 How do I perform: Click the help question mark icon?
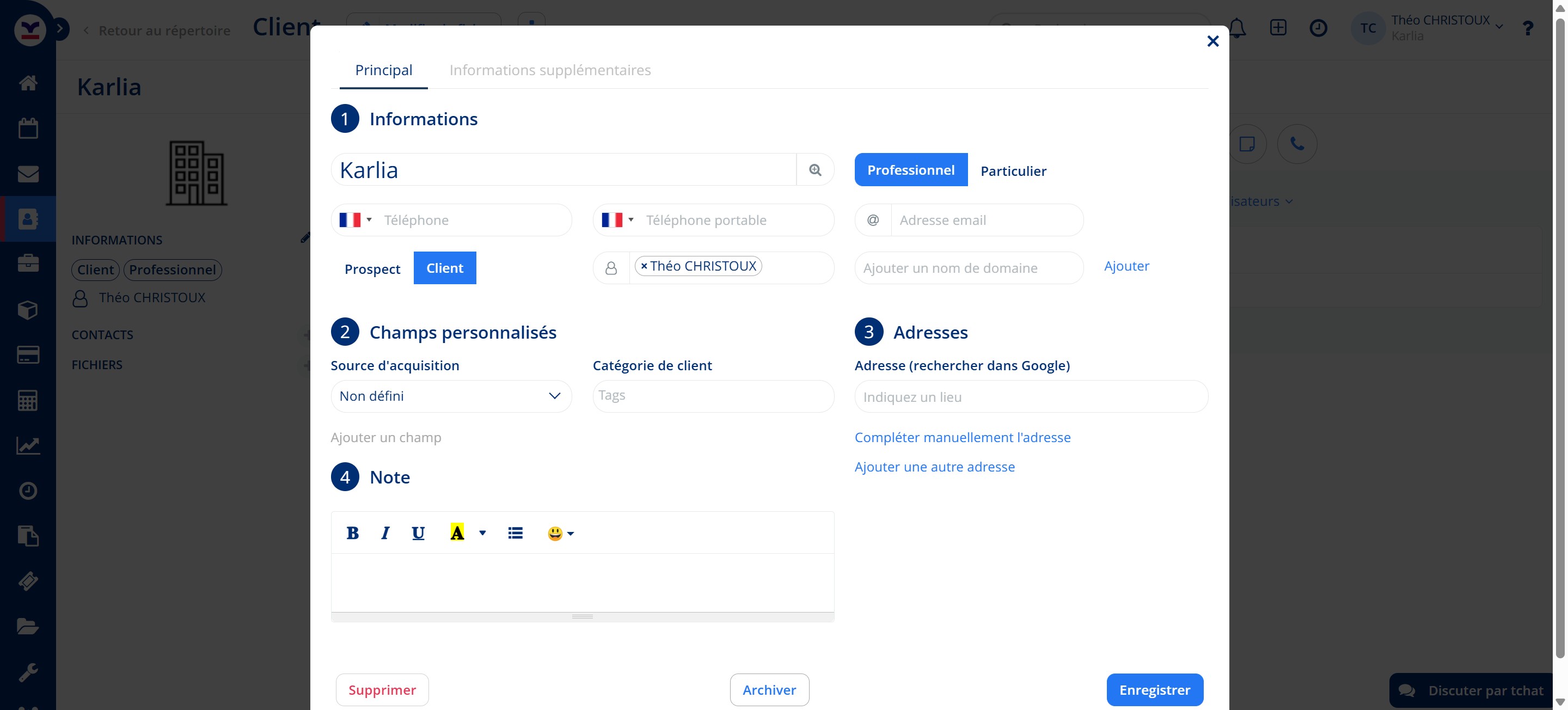pyautogui.click(x=1527, y=28)
